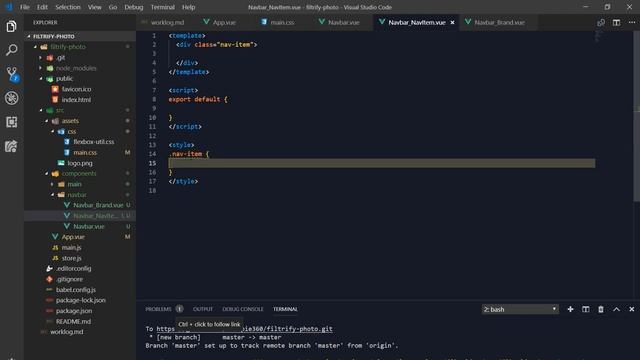
Task: Open the editor More Actions ellipsis
Action: pyautogui.click(x=631, y=22)
